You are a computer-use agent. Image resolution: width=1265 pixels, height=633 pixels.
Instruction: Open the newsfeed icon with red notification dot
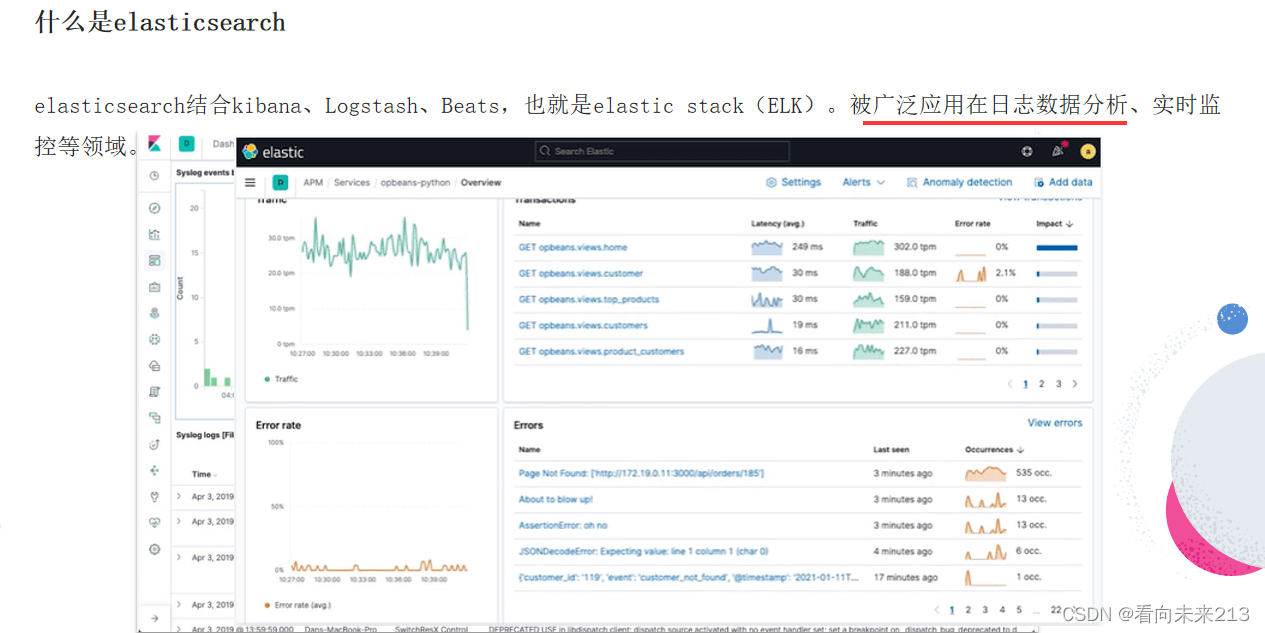click(1058, 151)
